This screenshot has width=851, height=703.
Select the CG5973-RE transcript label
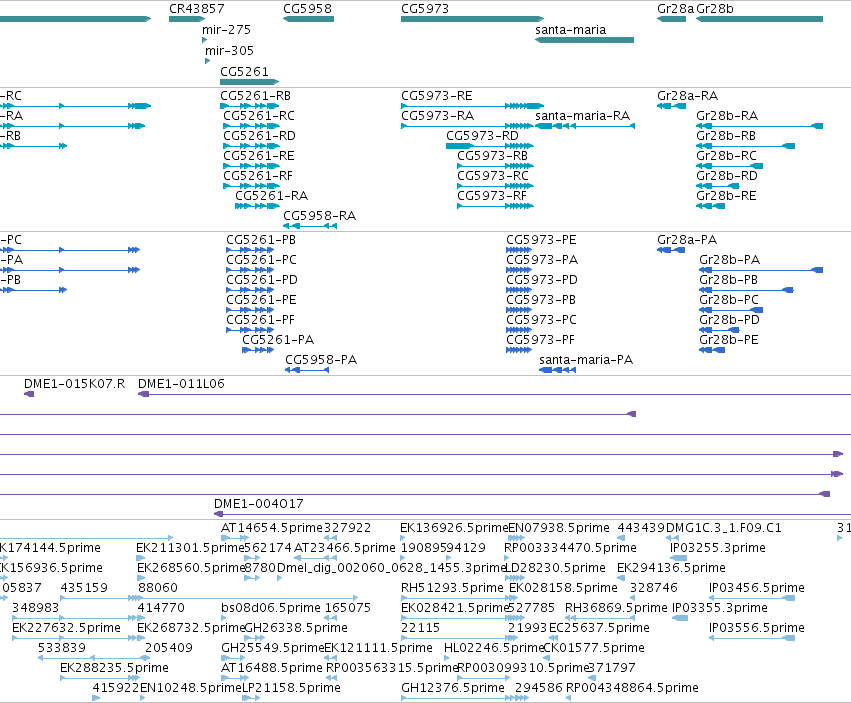pyautogui.click(x=437, y=96)
